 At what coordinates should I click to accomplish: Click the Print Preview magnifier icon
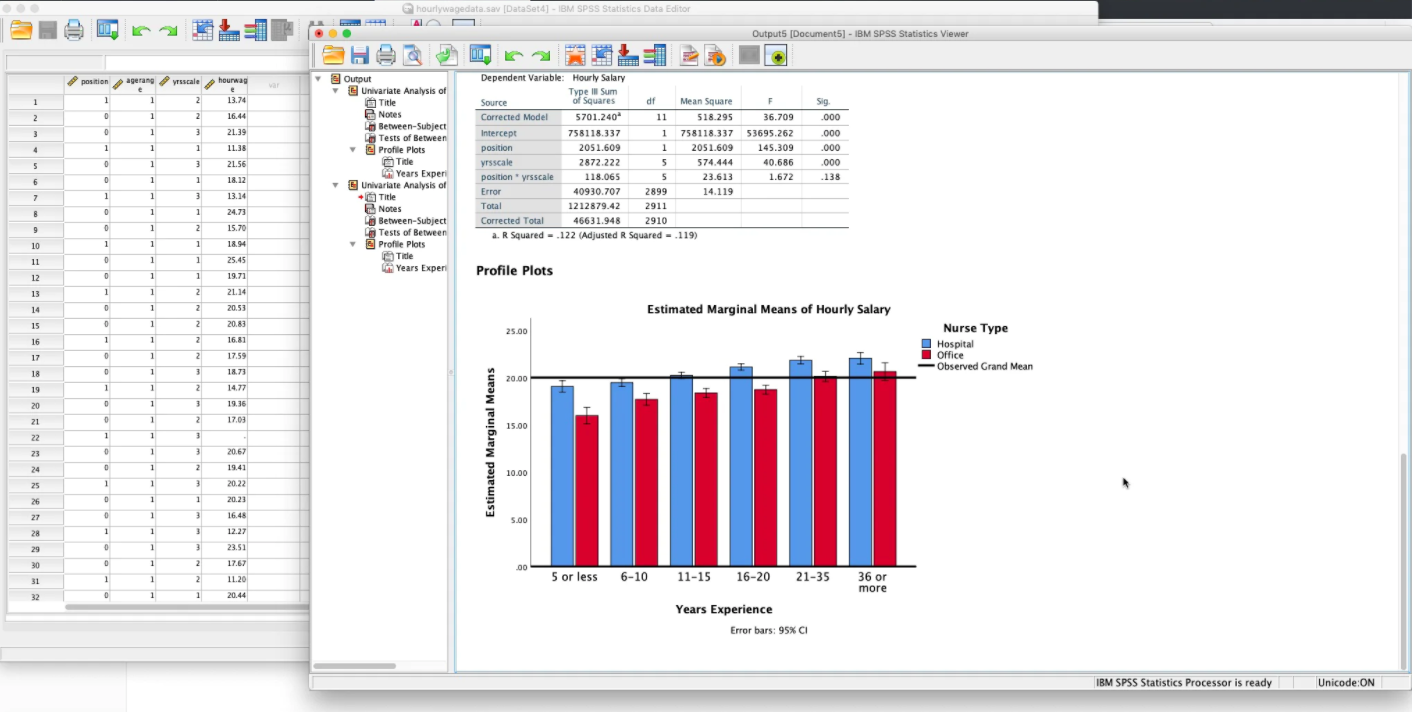[x=412, y=56]
